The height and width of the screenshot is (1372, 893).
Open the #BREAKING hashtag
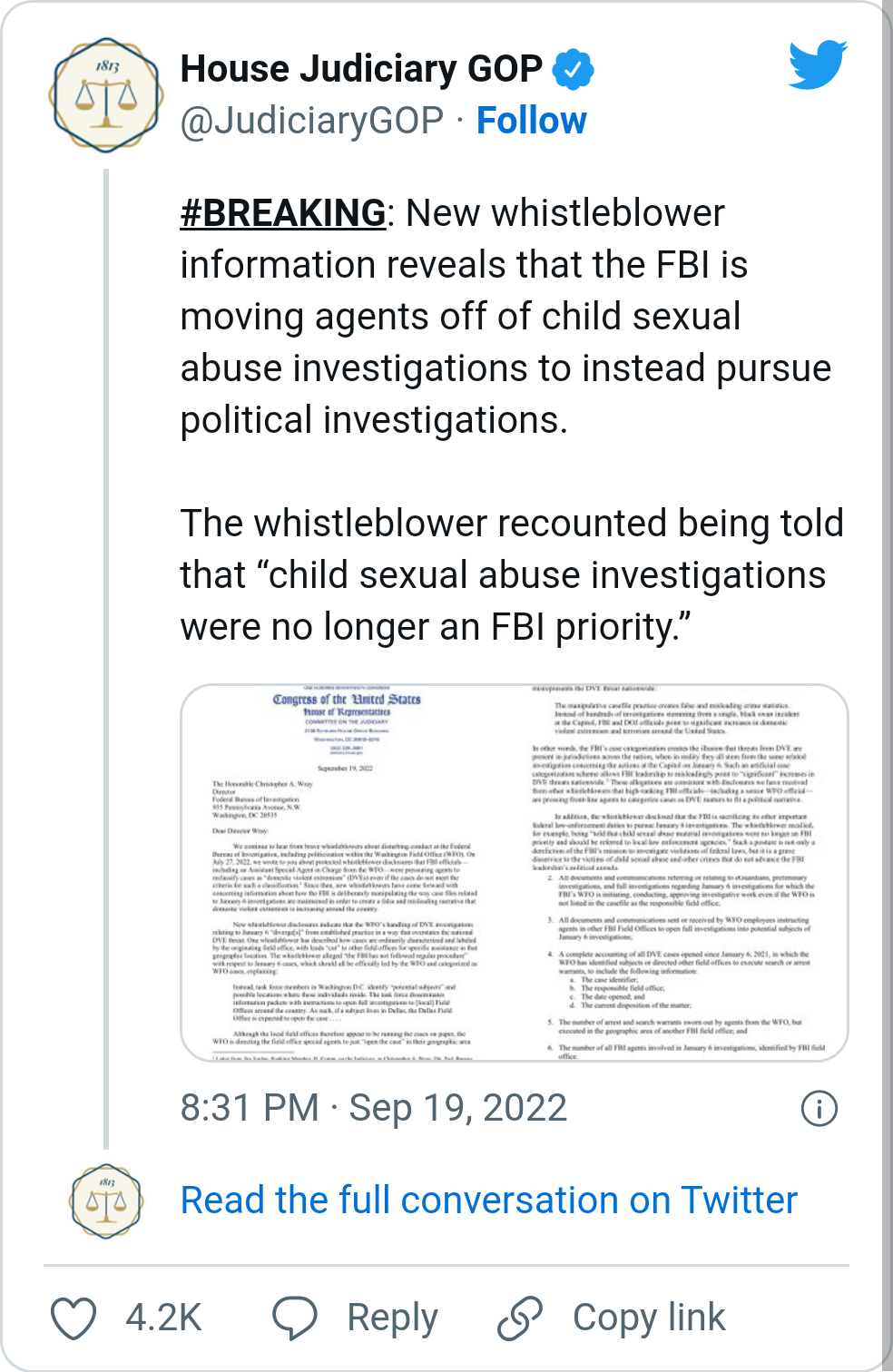pyautogui.click(x=283, y=213)
